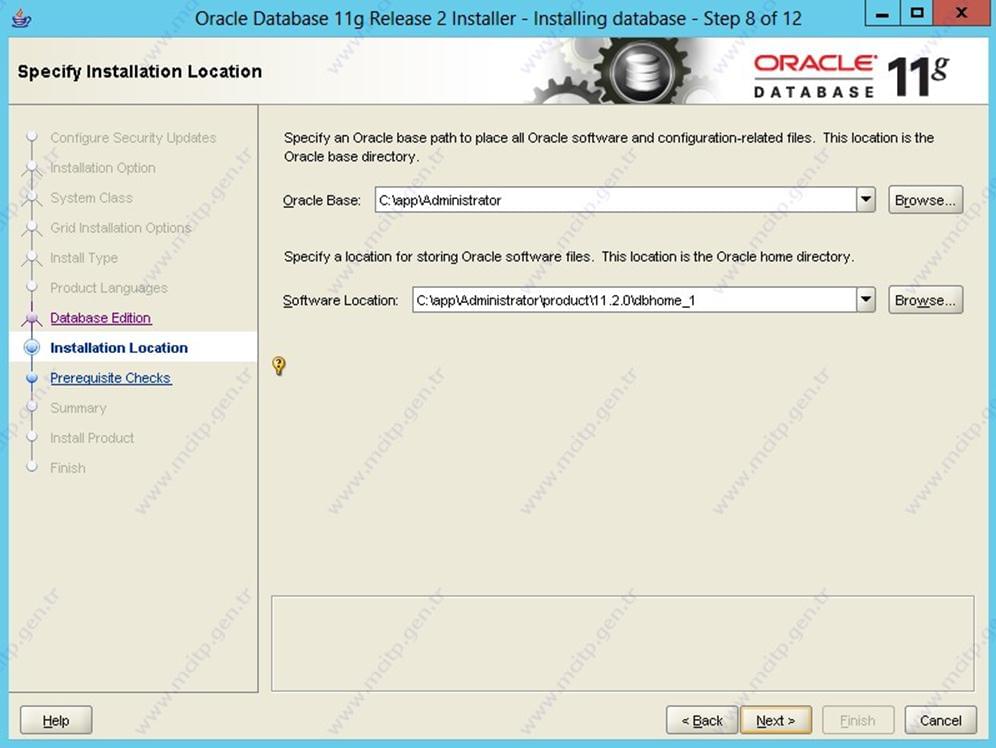Screen dimensions: 996x748
Task: Browse for Software Location directory
Action: pyautogui.click(x=925, y=300)
